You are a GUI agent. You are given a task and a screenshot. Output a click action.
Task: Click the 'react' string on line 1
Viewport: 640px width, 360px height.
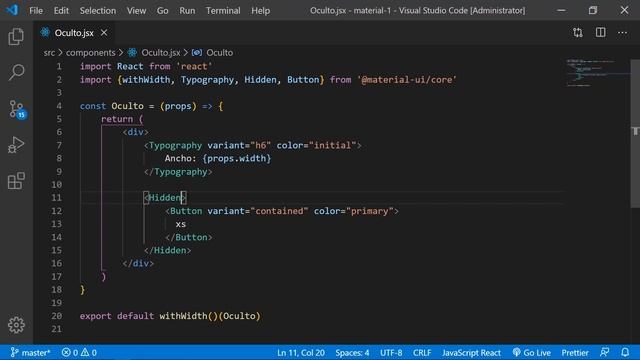(194, 66)
